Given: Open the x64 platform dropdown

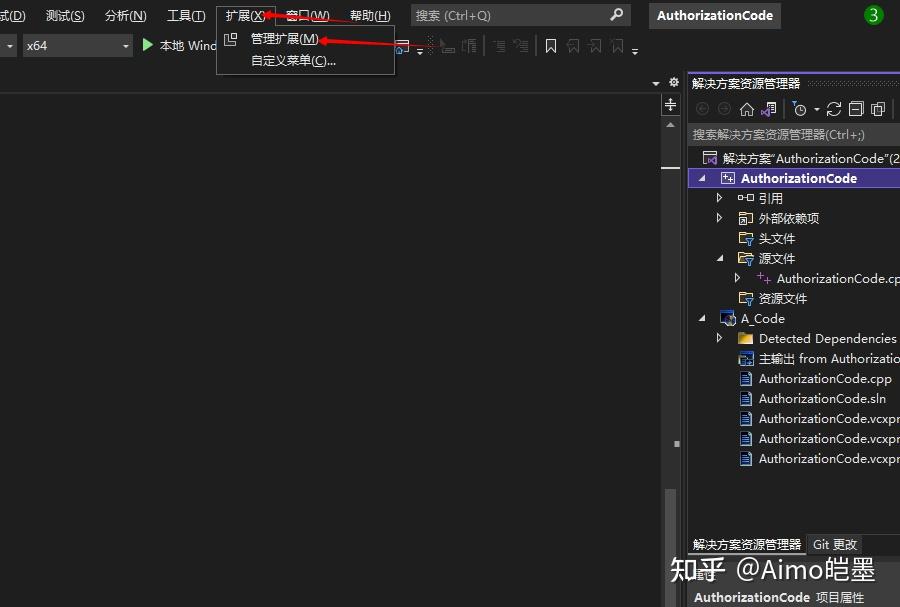Looking at the screenshot, I should 125,45.
